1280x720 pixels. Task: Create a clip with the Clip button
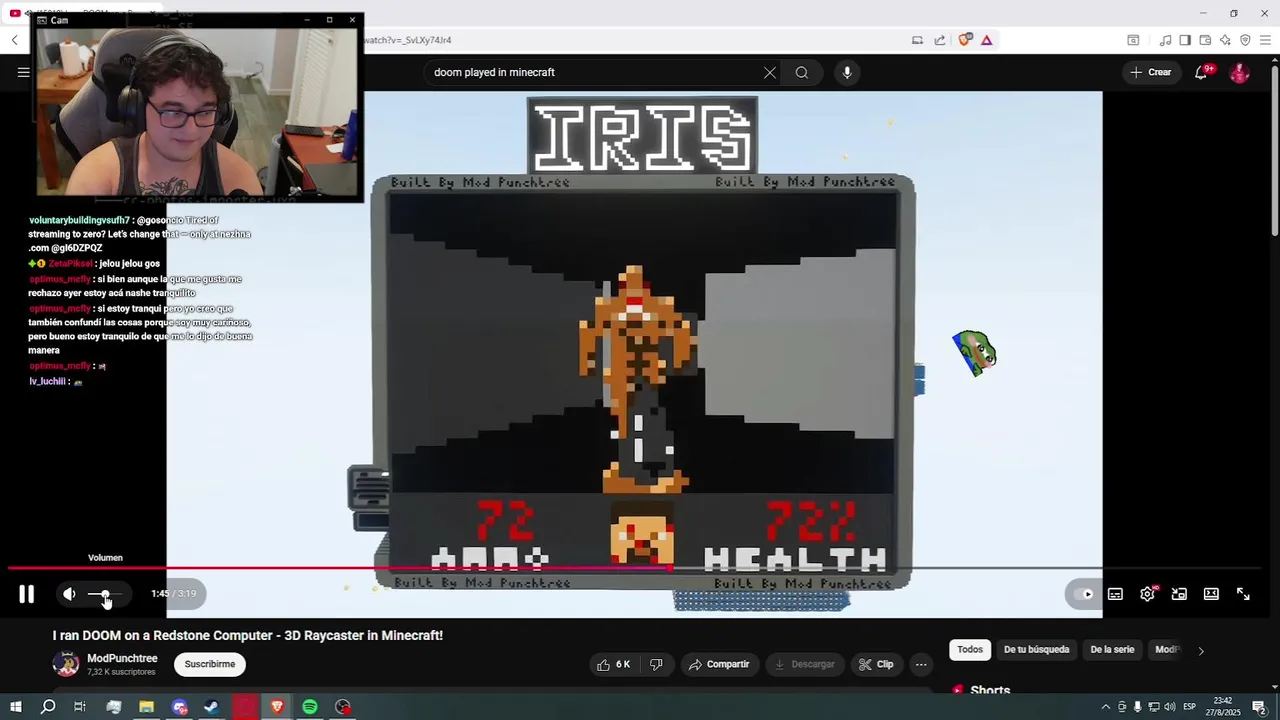pos(876,664)
